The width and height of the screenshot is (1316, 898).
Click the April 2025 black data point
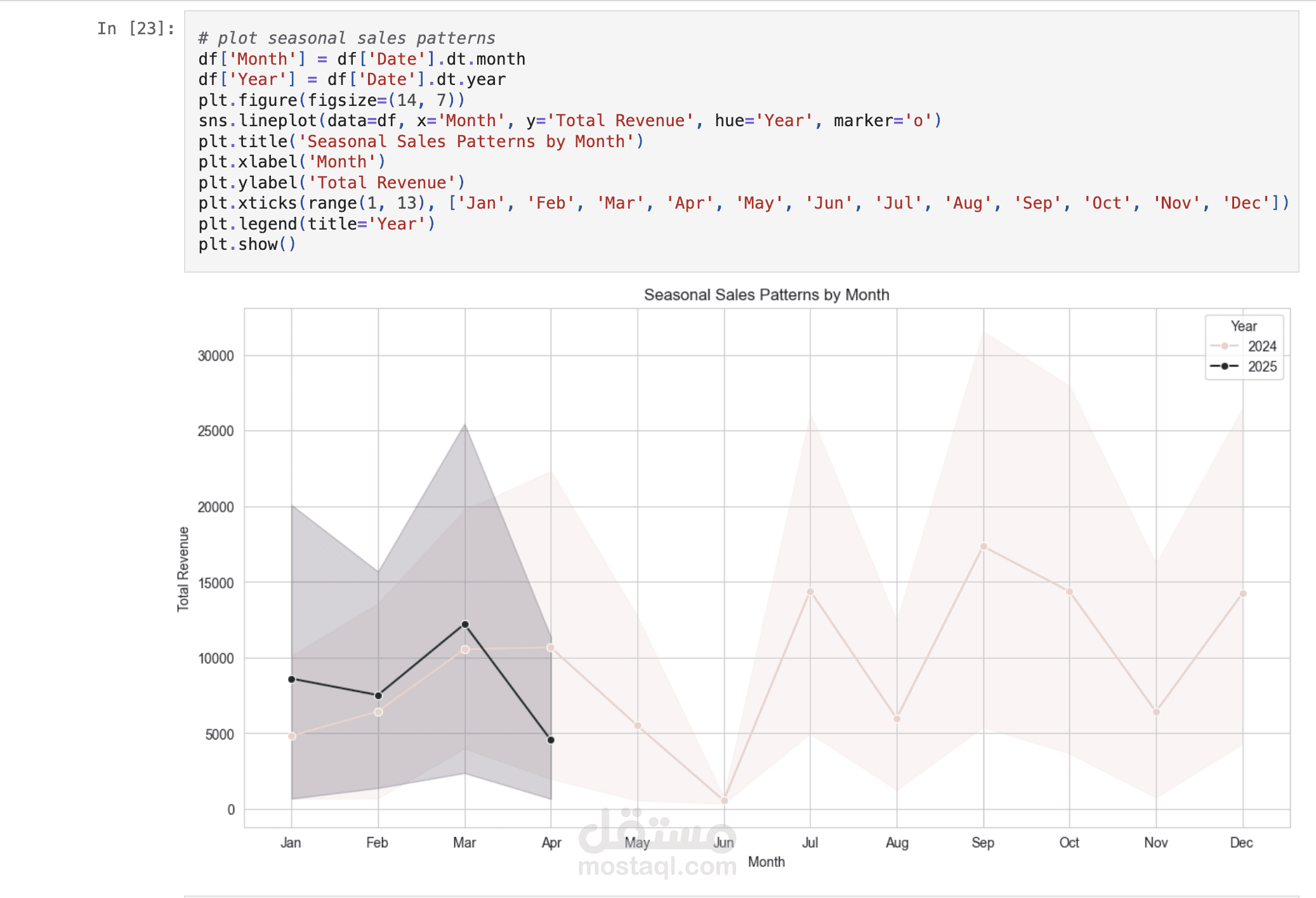click(551, 740)
